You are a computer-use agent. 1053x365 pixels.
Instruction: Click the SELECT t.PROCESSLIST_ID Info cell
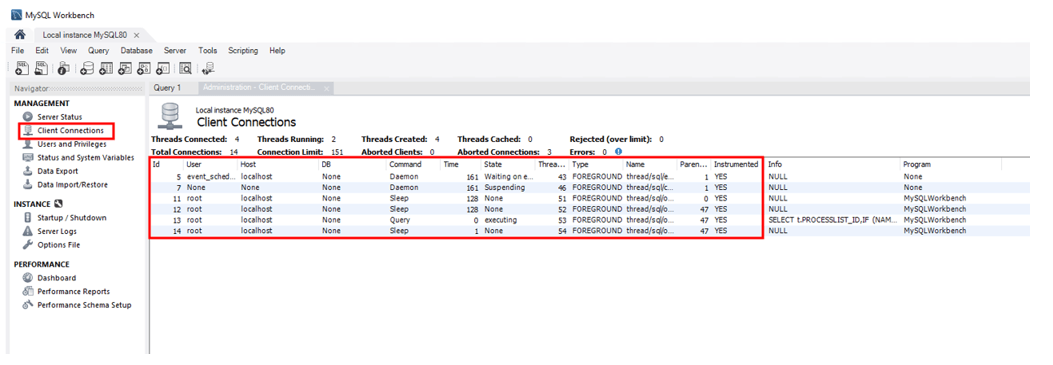pos(833,219)
